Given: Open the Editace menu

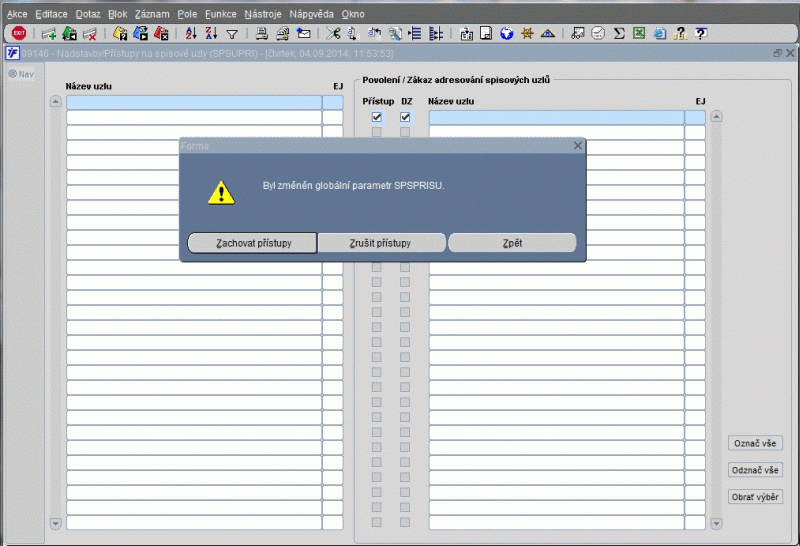Looking at the screenshot, I should [52, 14].
